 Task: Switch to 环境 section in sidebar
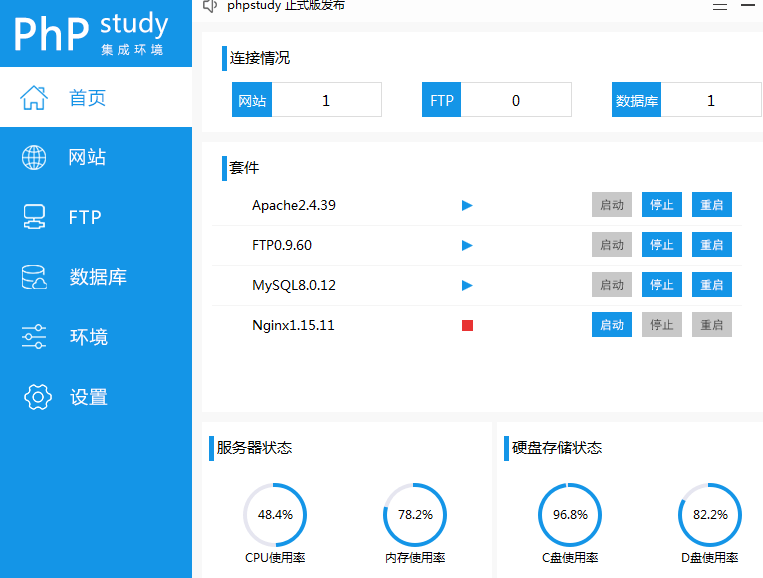tap(96, 337)
